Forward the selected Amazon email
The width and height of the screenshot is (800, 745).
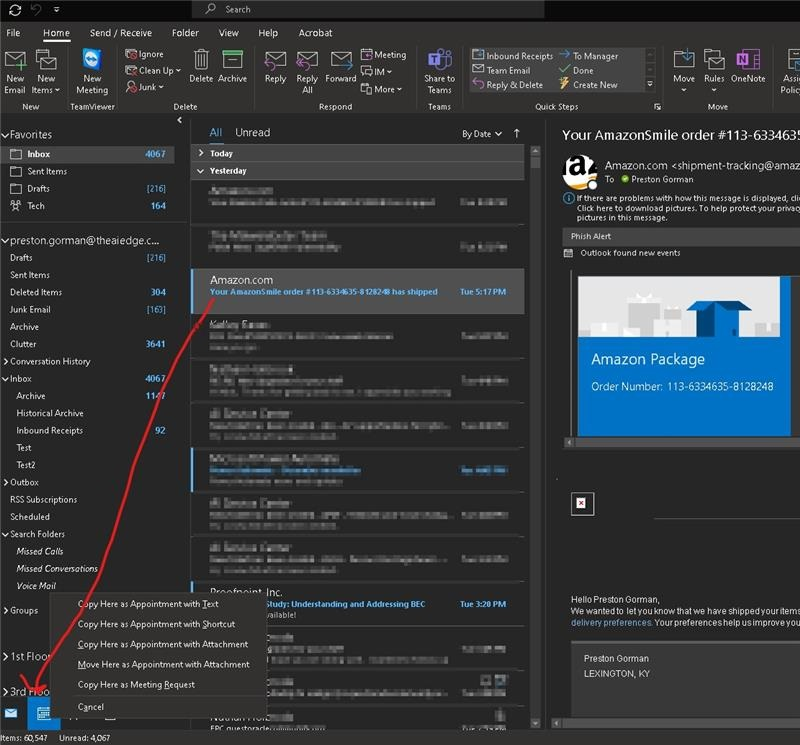tap(341, 62)
